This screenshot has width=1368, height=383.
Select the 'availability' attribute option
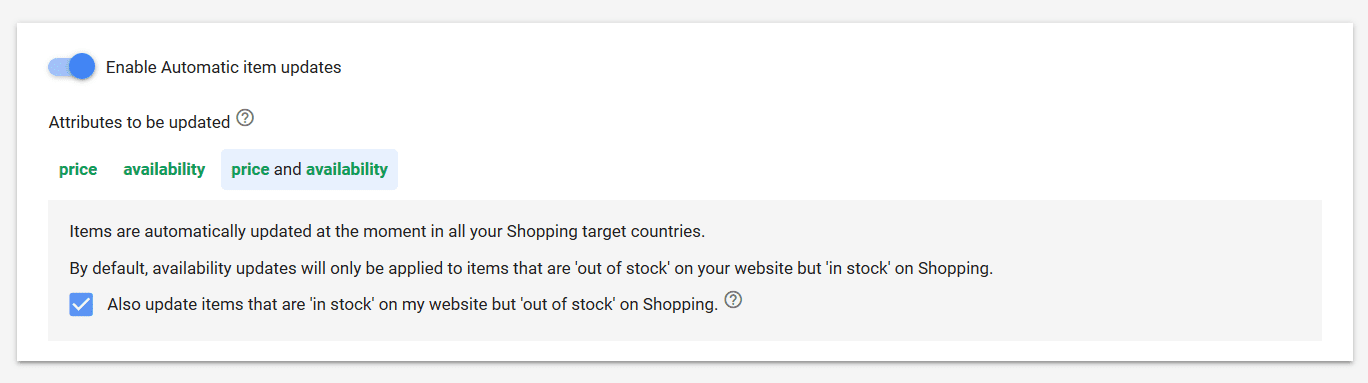click(x=164, y=169)
